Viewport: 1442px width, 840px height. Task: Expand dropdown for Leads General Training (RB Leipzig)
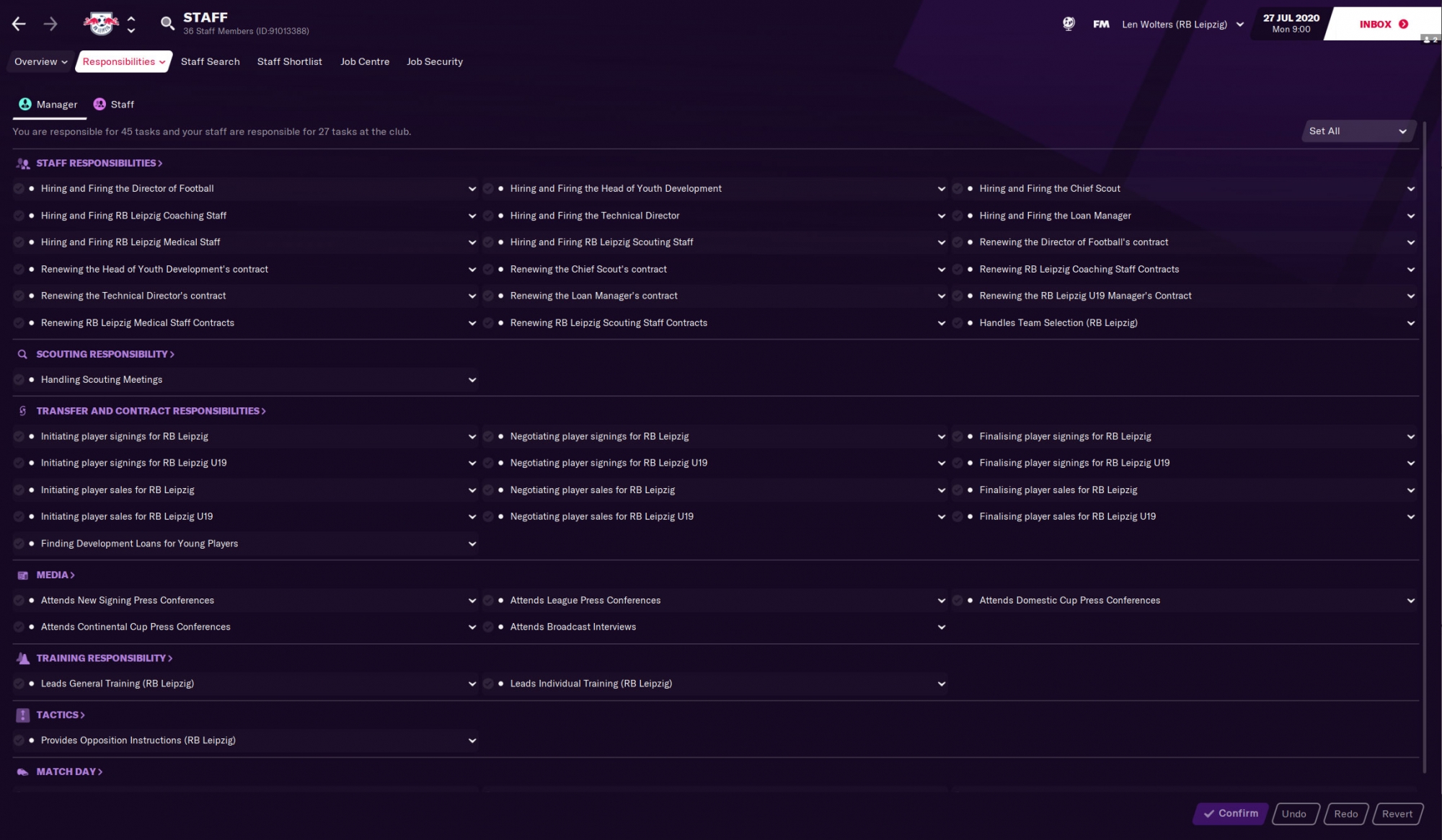(472, 684)
